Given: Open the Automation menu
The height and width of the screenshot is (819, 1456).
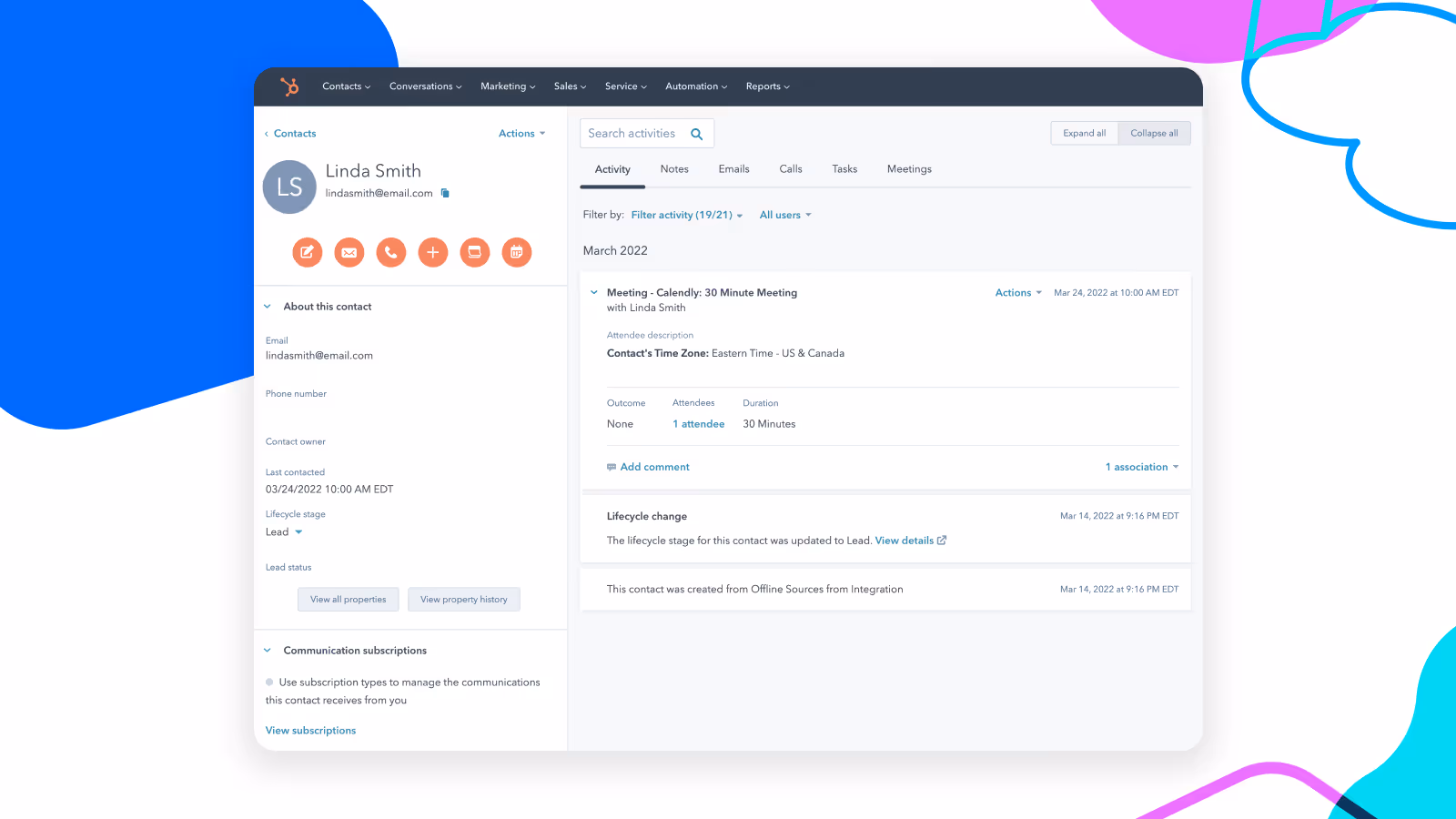Looking at the screenshot, I should [x=696, y=86].
